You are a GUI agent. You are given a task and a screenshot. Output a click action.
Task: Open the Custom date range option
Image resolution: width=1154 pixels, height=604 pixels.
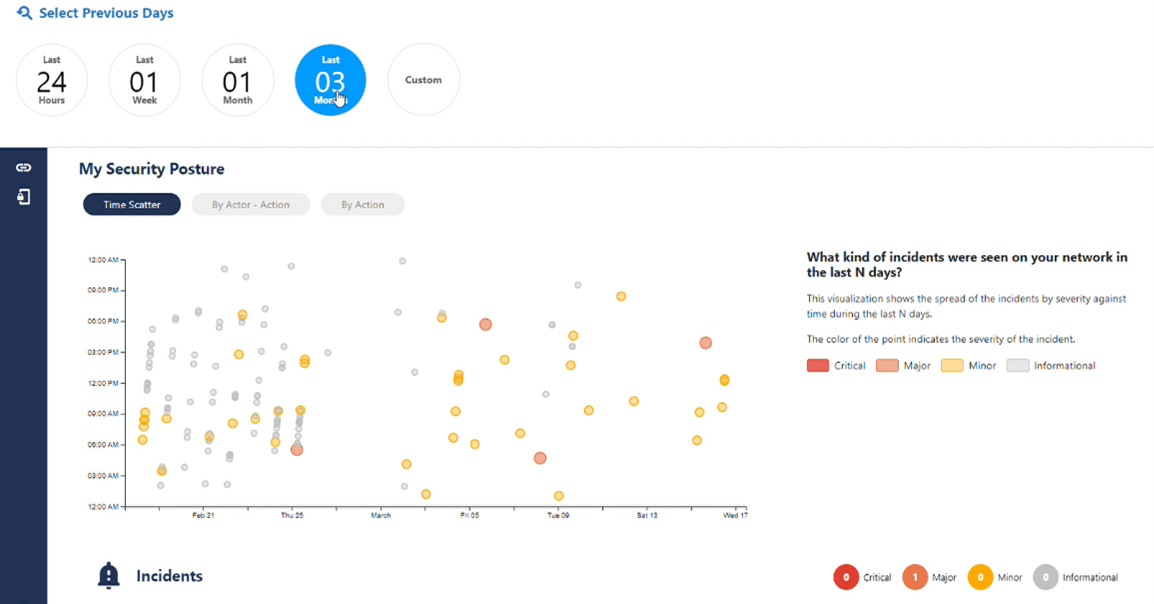[423, 80]
